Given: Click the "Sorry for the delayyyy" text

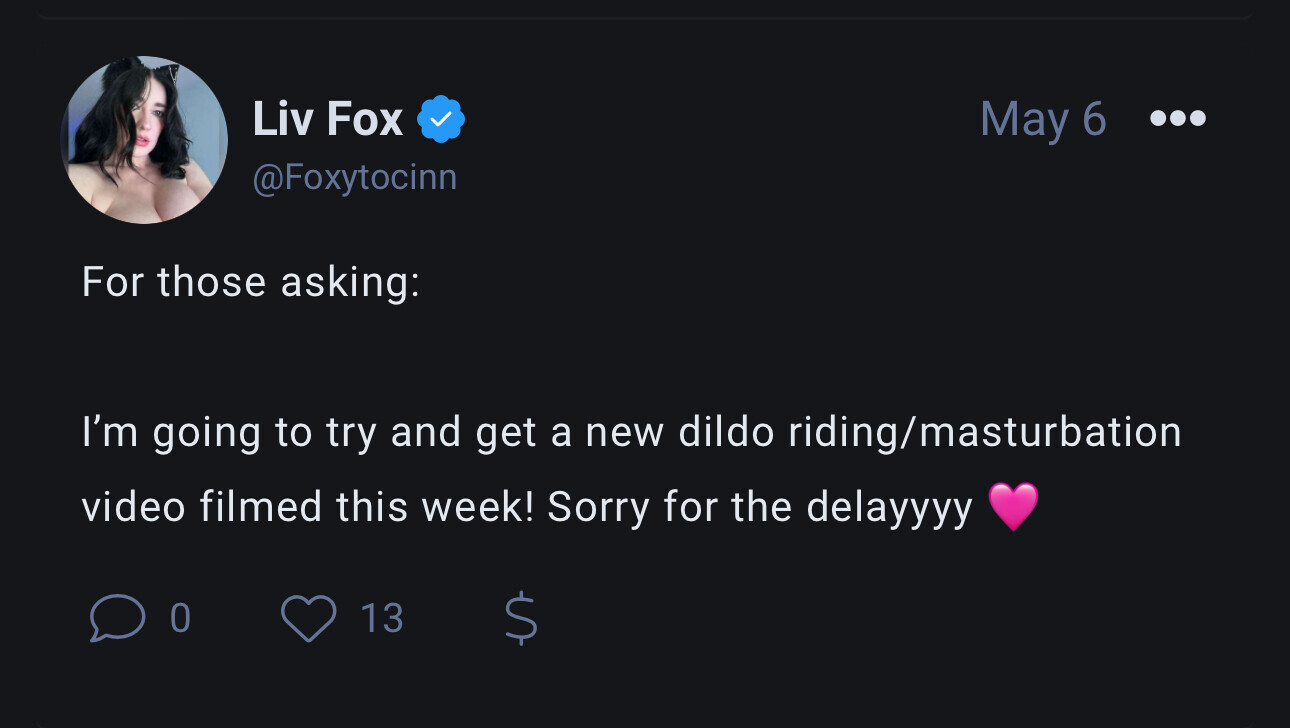Looking at the screenshot, I should click(x=760, y=507).
